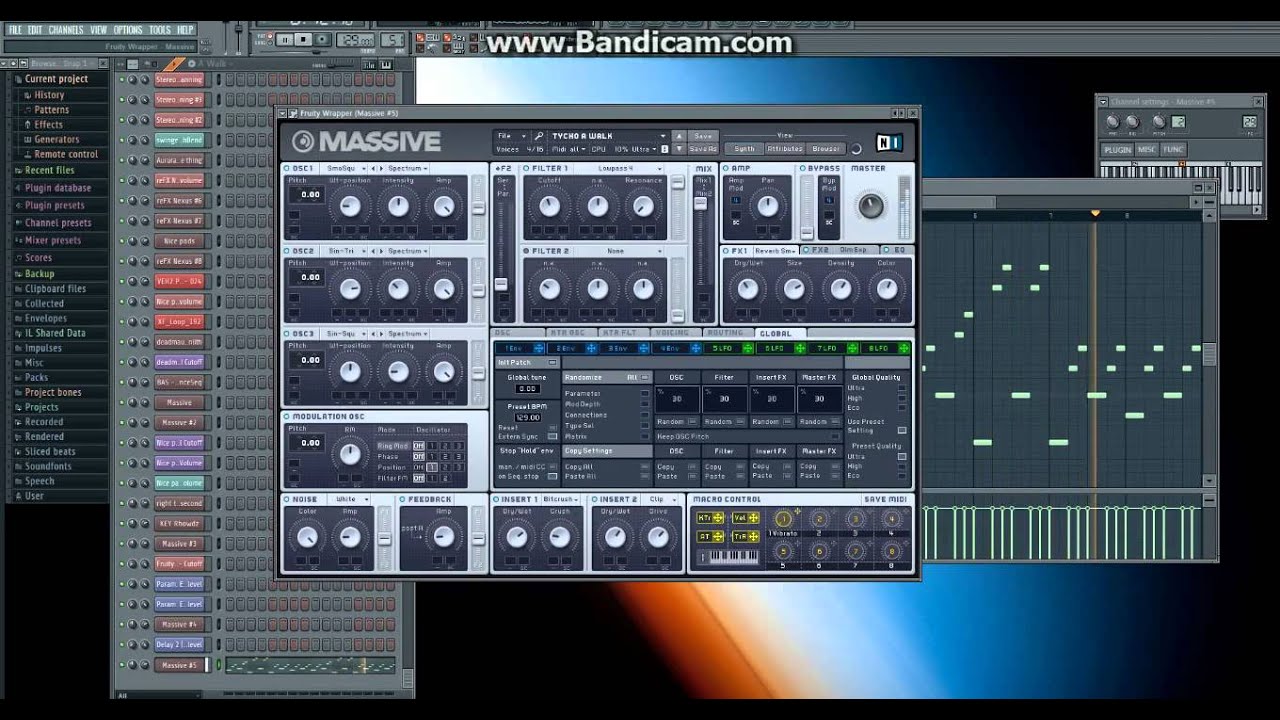Open the FL Studio CHANNELS menu

tap(66, 30)
